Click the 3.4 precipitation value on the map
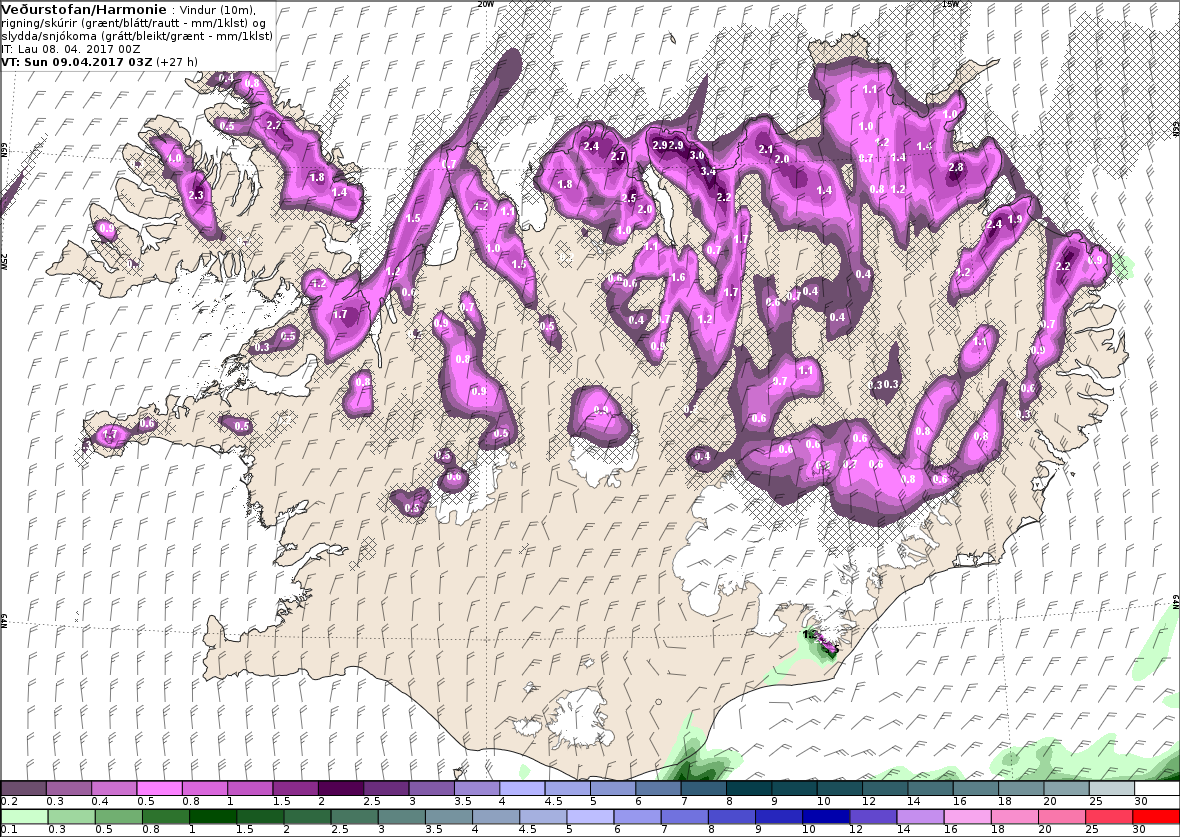 coord(708,172)
